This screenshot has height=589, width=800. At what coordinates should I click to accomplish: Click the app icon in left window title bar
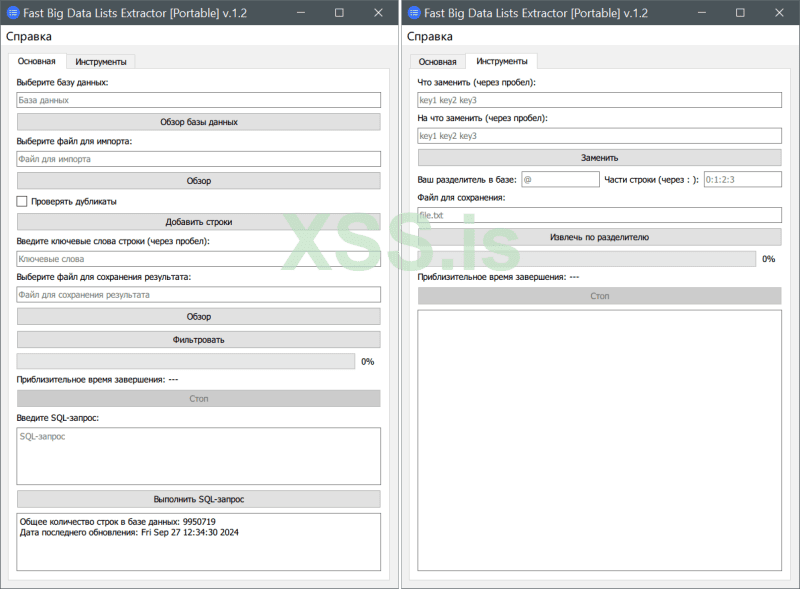[x=13, y=13]
